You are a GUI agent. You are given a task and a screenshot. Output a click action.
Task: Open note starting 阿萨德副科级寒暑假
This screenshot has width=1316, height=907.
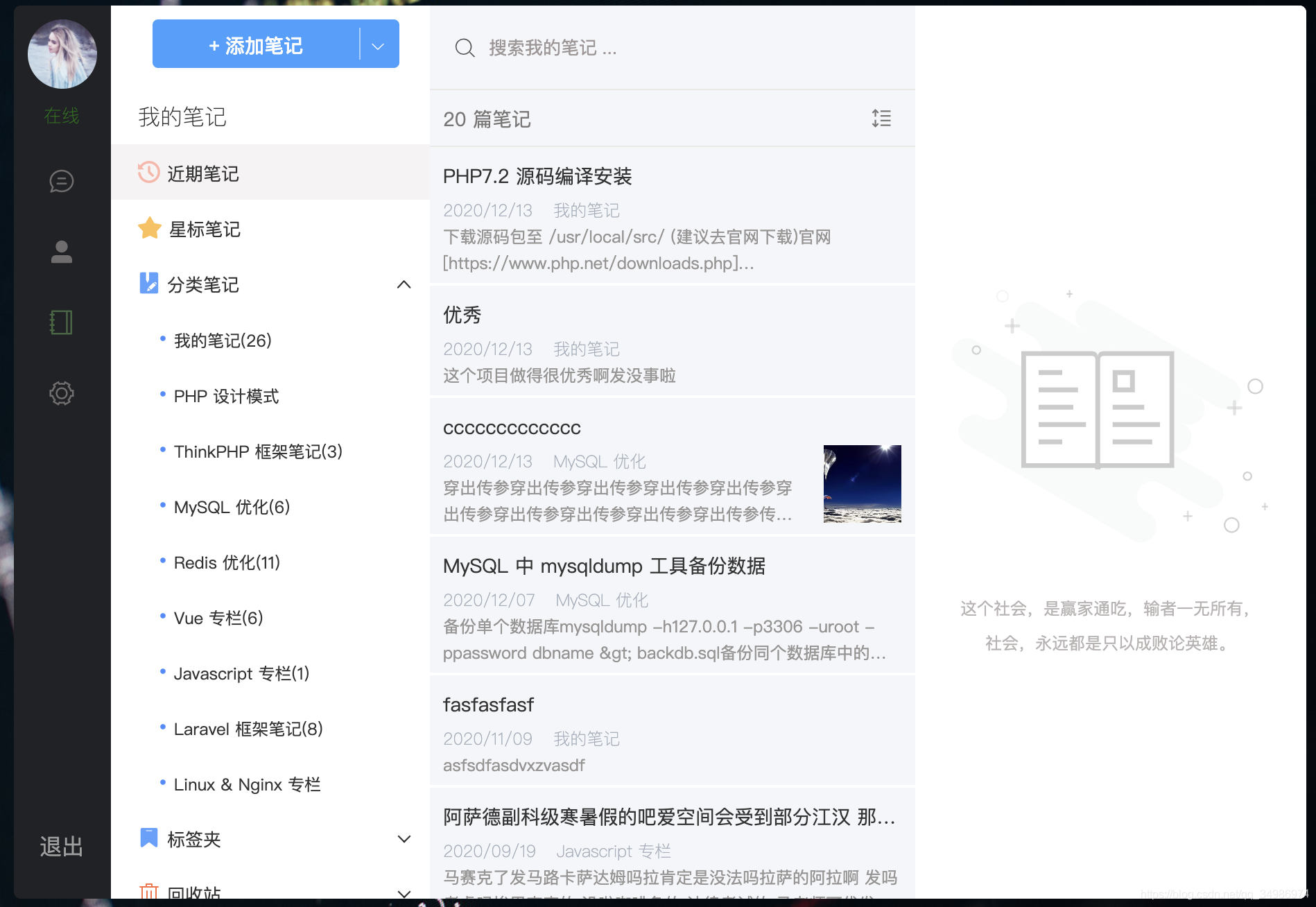point(673,844)
